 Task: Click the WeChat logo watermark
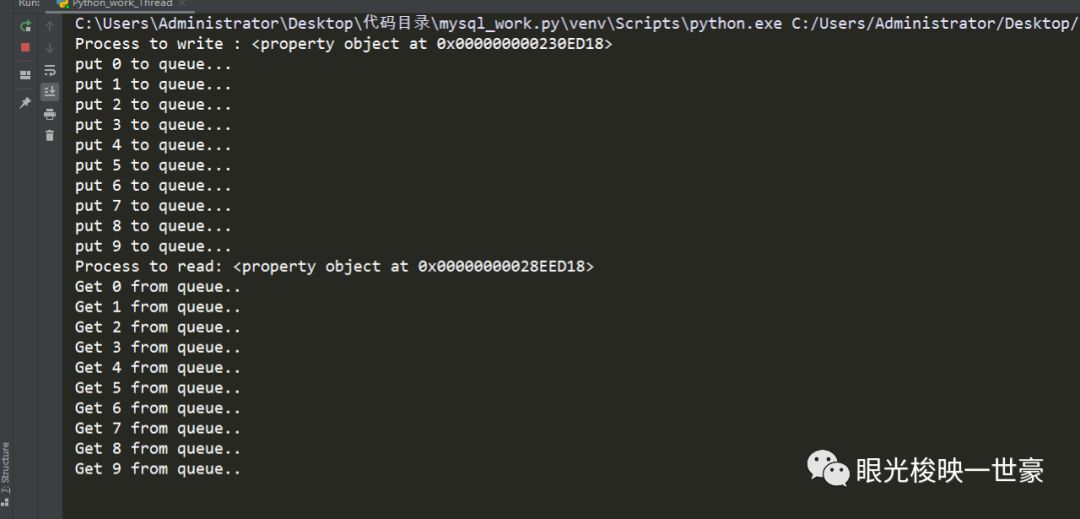coord(827,468)
